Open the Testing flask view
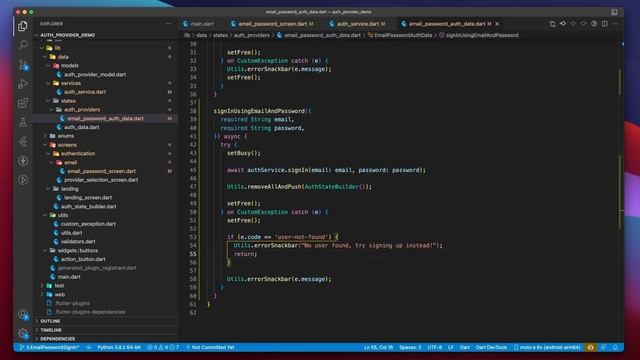The height and width of the screenshot is (360, 640). coord(23,122)
